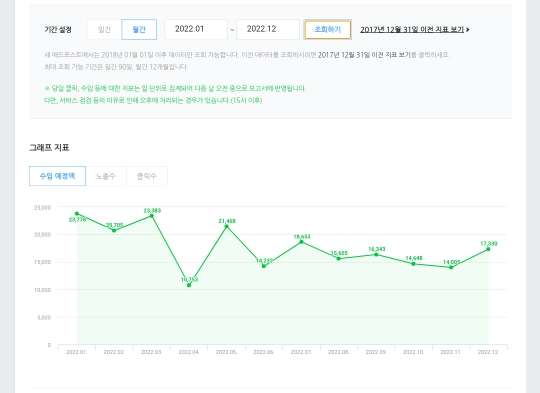The image size is (540, 393).
Task: Click the 2022.11 data point 14,005
Action: (451, 267)
